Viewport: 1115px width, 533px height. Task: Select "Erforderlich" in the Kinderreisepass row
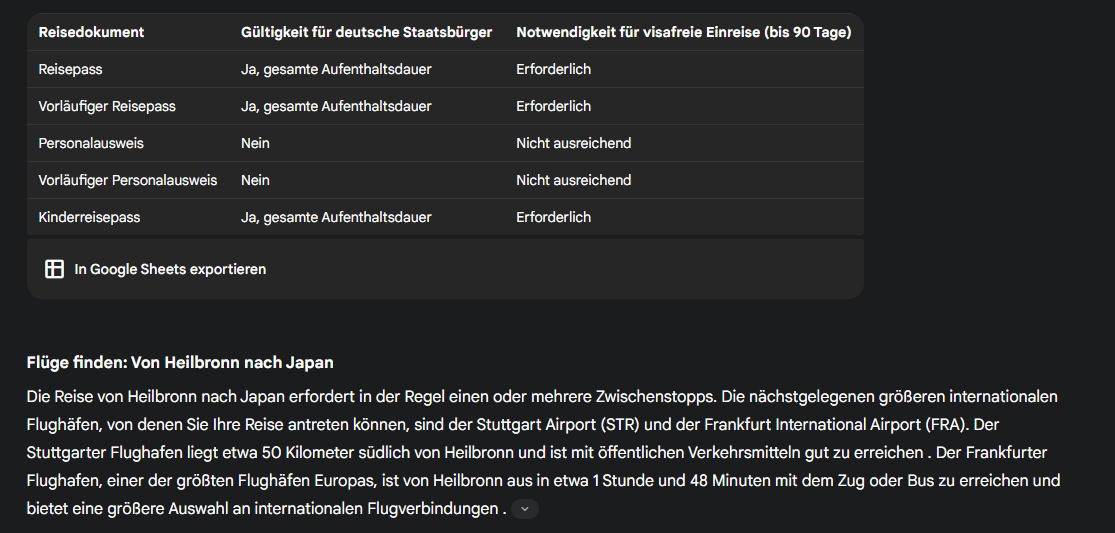pos(553,217)
